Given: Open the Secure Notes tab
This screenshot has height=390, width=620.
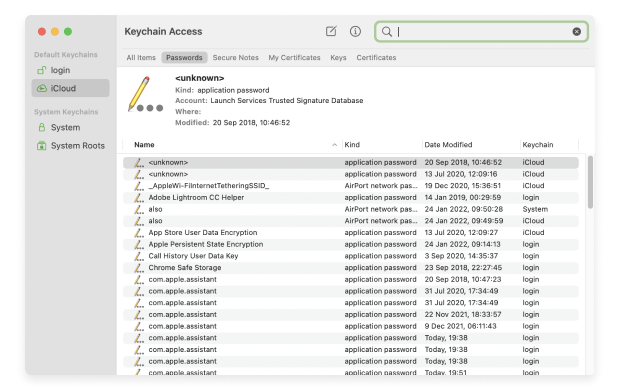Looking at the screenshot, I should (x=236, y=58).
